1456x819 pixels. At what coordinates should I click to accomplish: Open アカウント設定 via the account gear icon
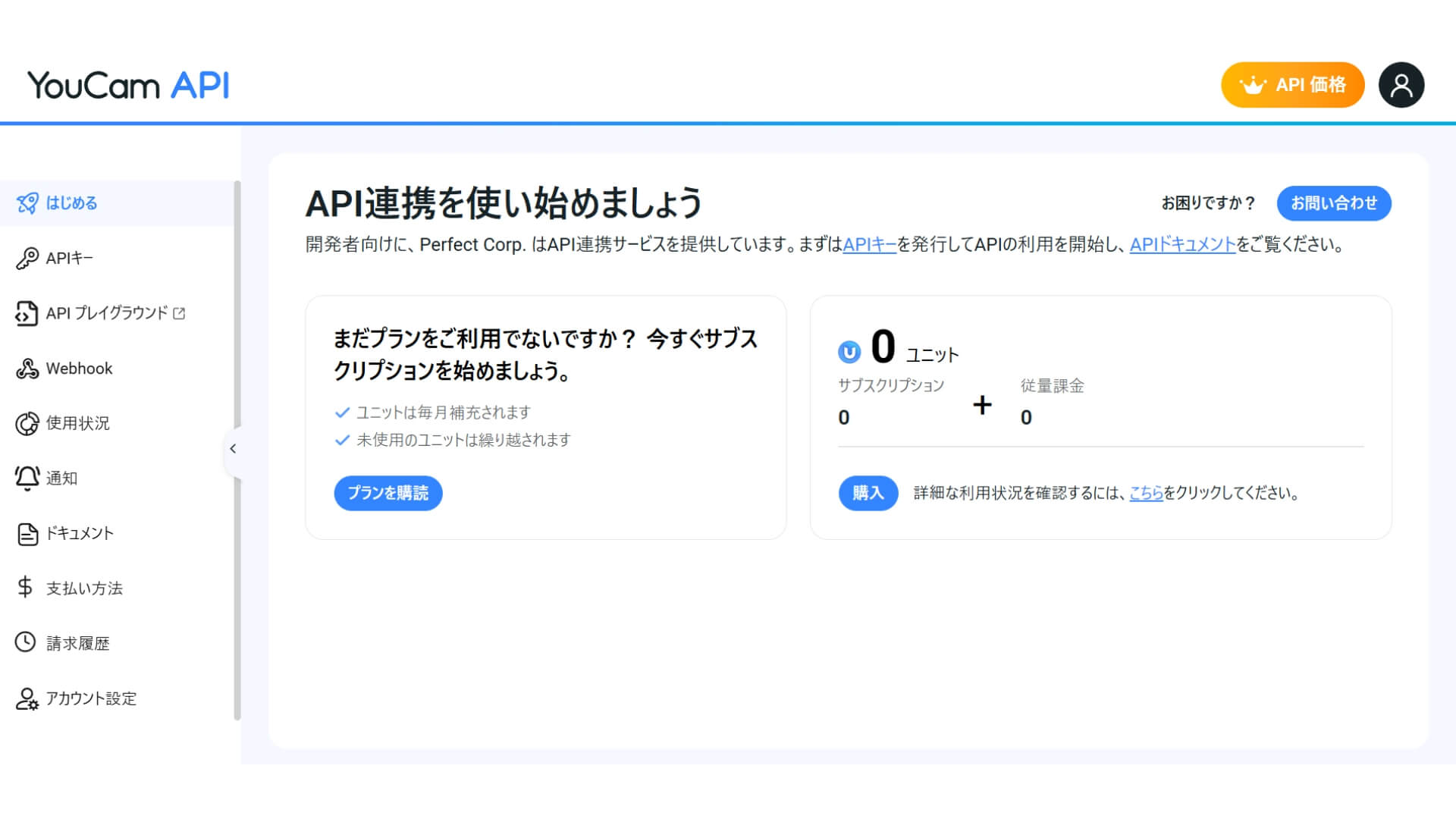click(27, 698)
